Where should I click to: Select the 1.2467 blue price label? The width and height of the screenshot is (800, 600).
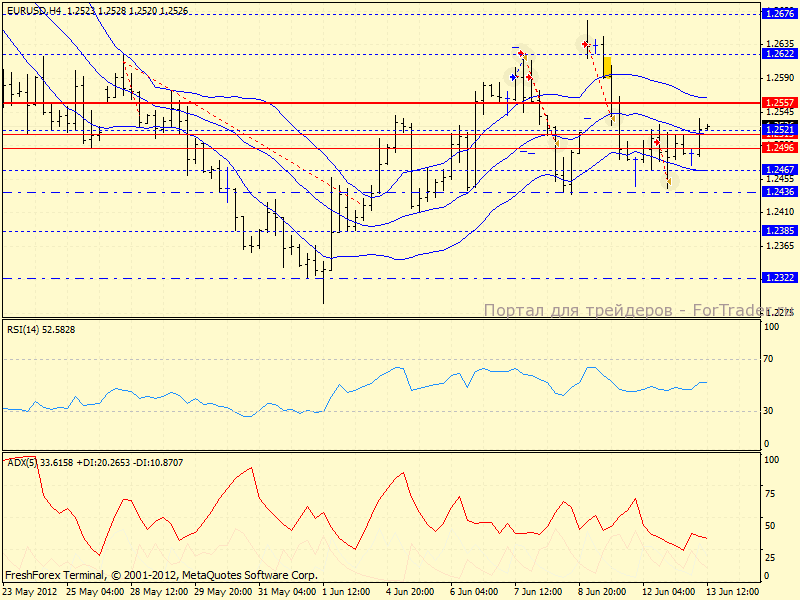tap(779, 170)
